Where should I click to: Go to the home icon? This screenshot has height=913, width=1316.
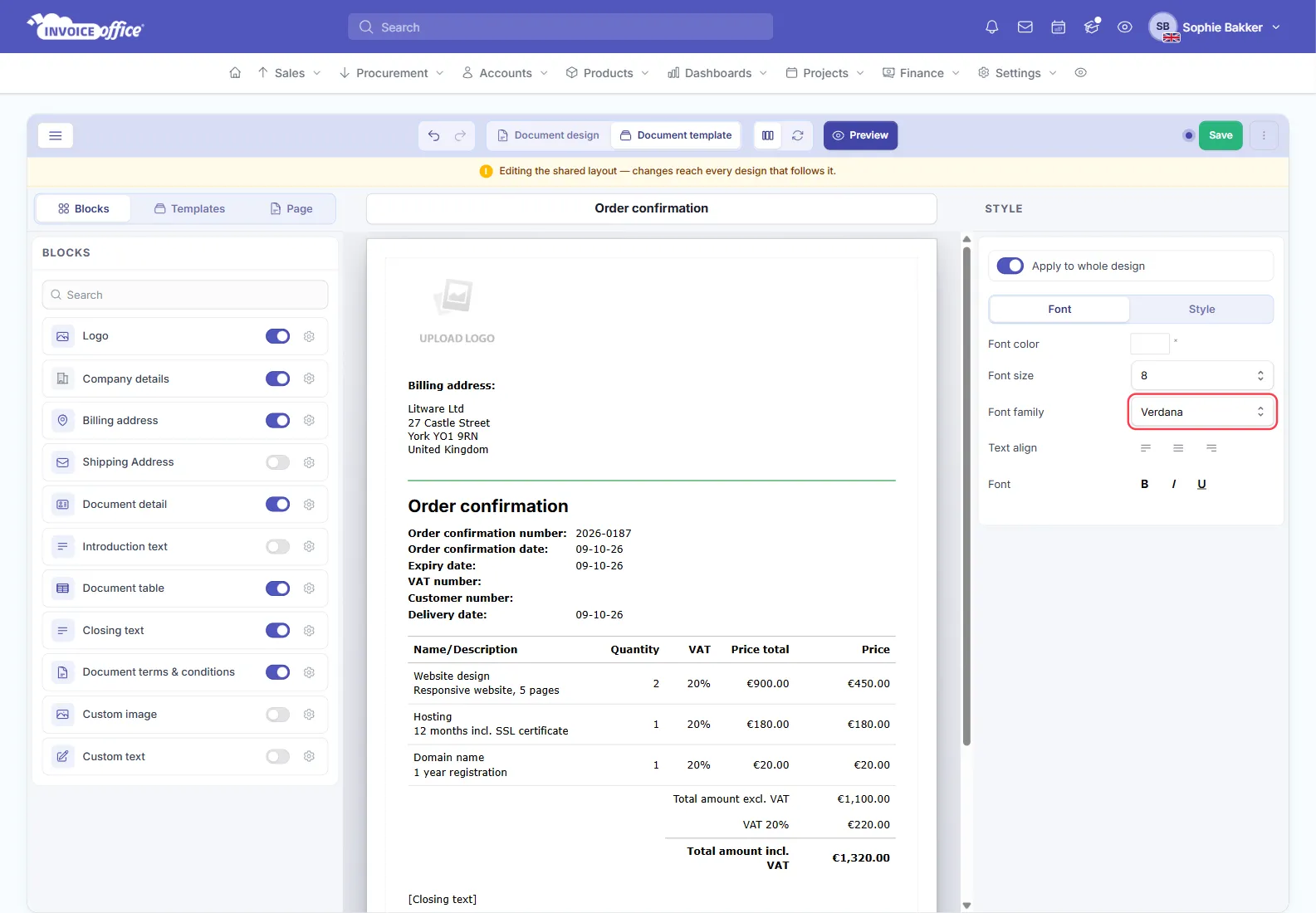coord(235,73)
